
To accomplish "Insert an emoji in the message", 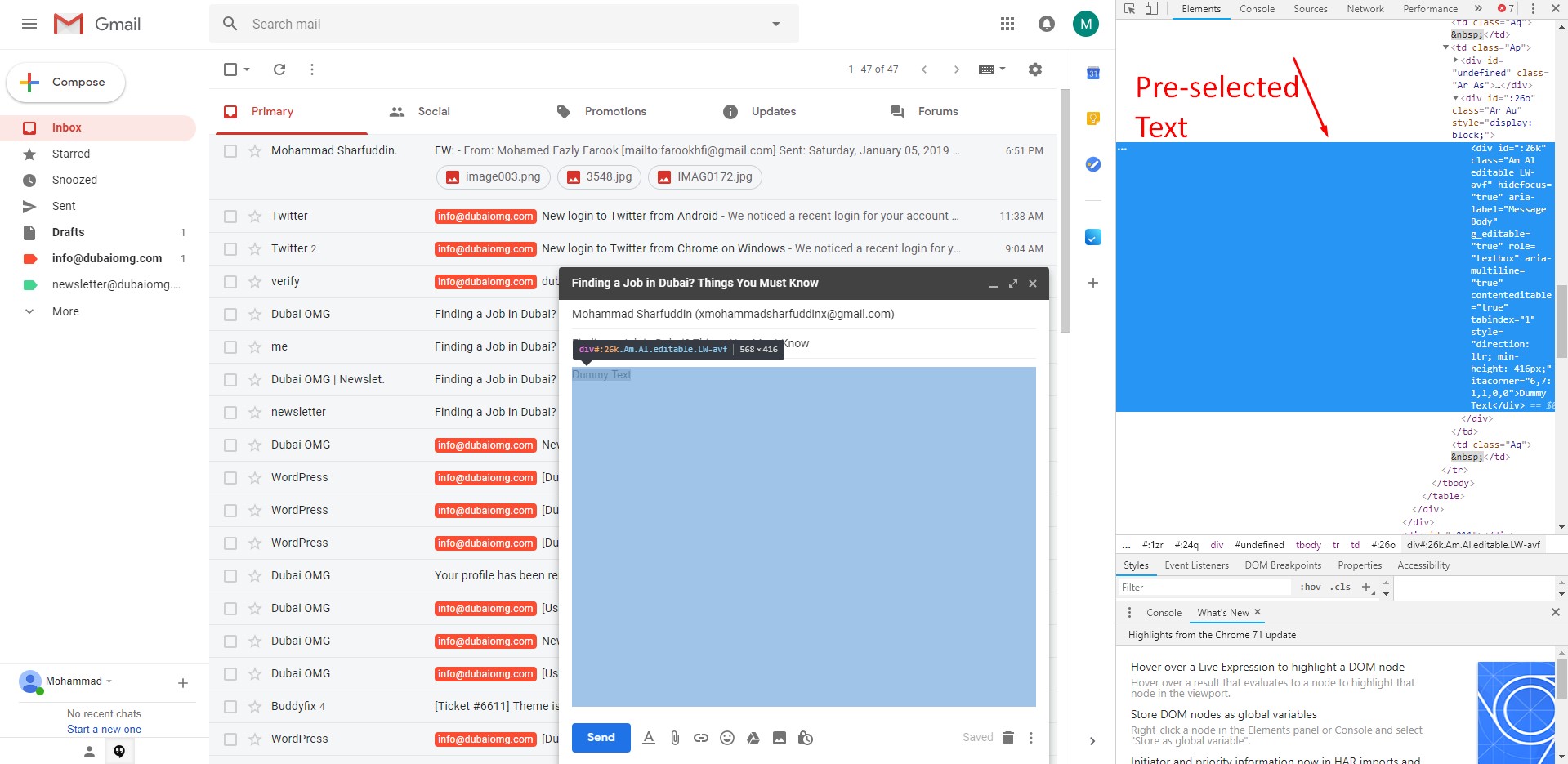I will 727,738.
